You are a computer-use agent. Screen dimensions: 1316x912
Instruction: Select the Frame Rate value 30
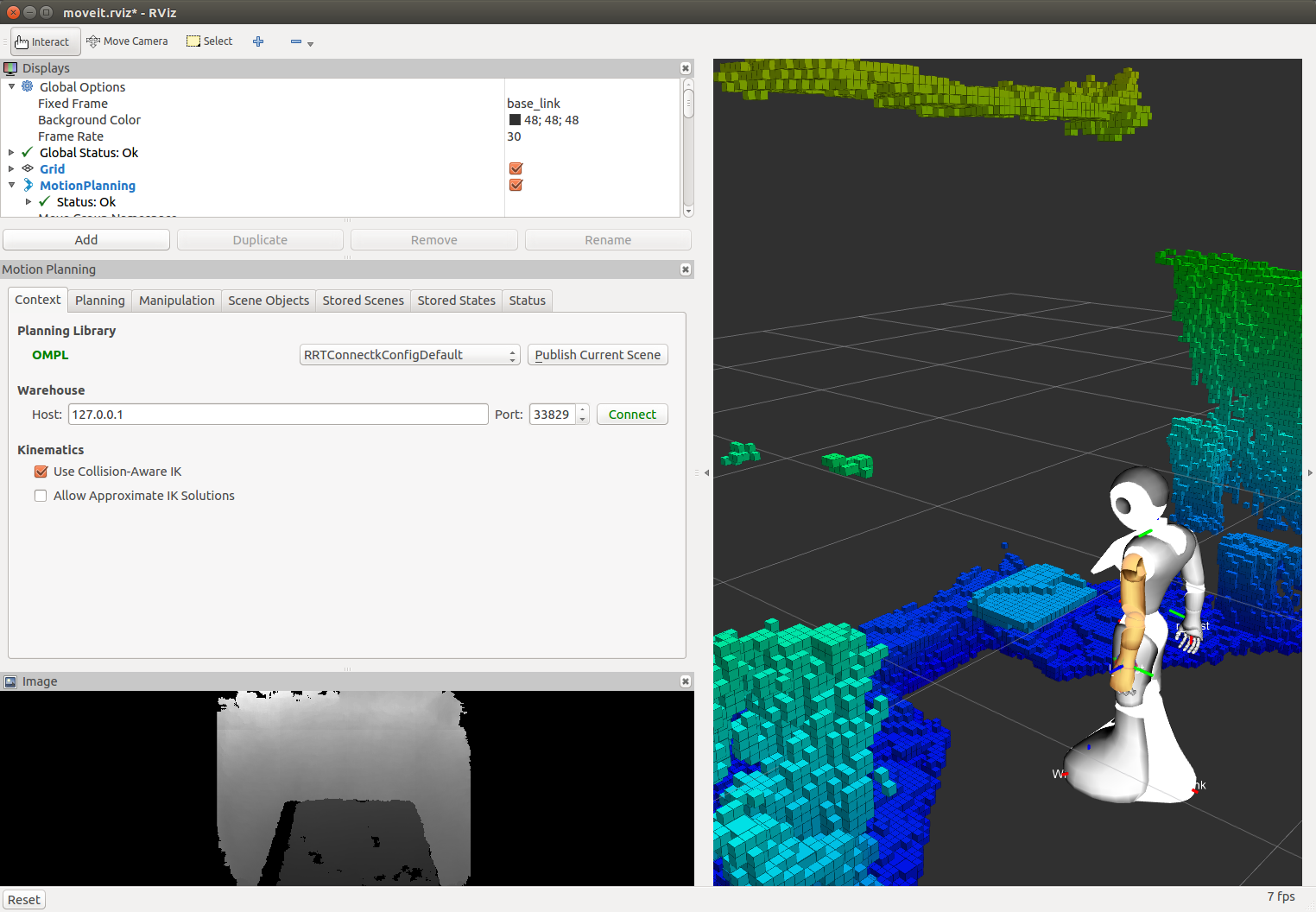[x=514, y=136]
